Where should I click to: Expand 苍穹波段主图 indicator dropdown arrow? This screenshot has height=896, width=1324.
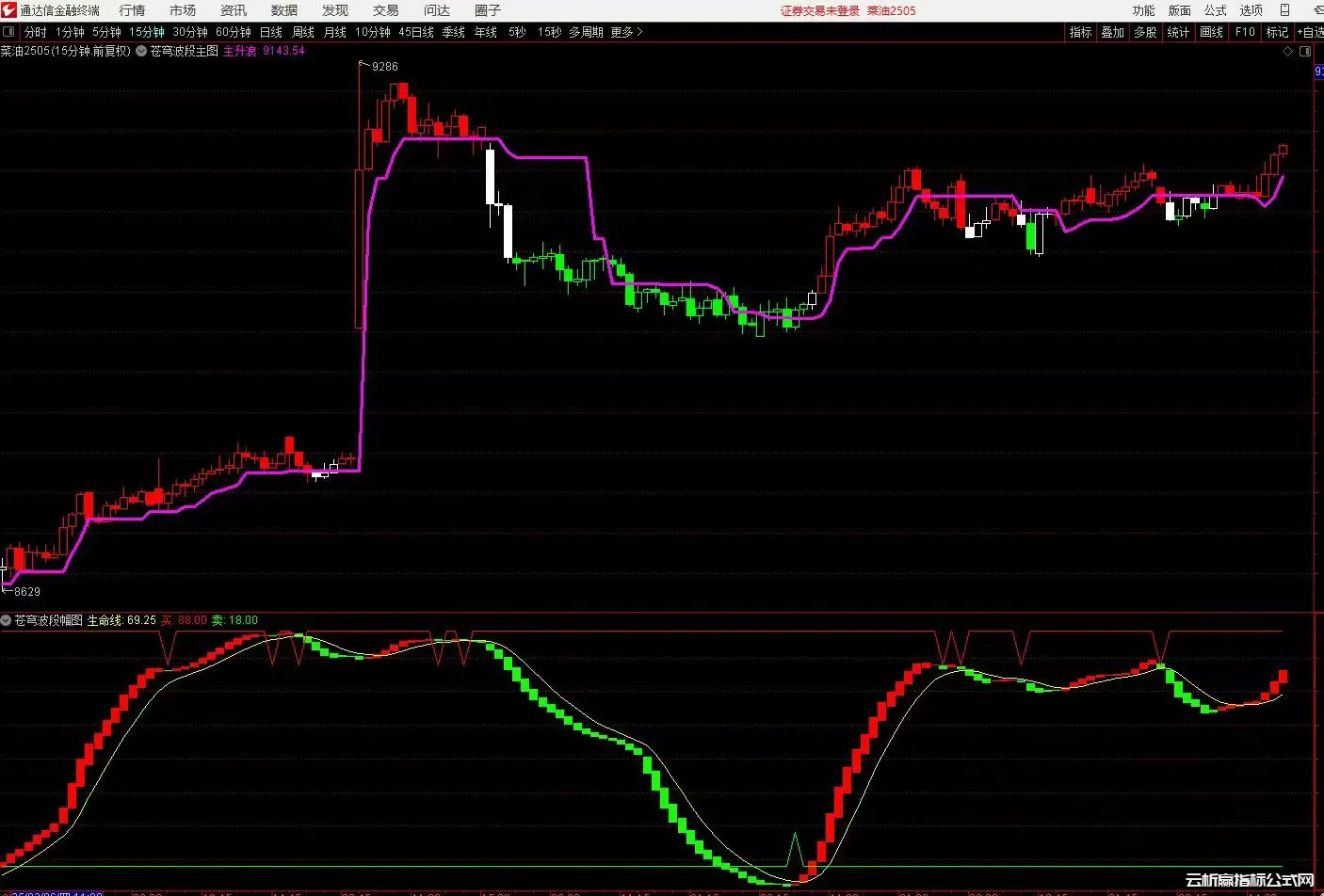click(x=141, y=51)
